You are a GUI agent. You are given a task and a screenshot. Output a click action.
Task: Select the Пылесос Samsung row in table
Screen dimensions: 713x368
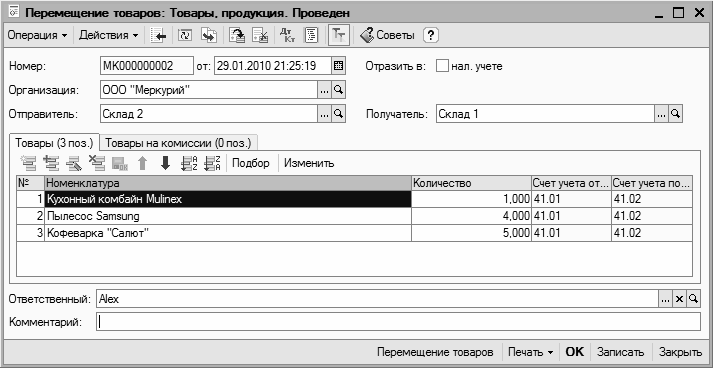click(355, 216)
